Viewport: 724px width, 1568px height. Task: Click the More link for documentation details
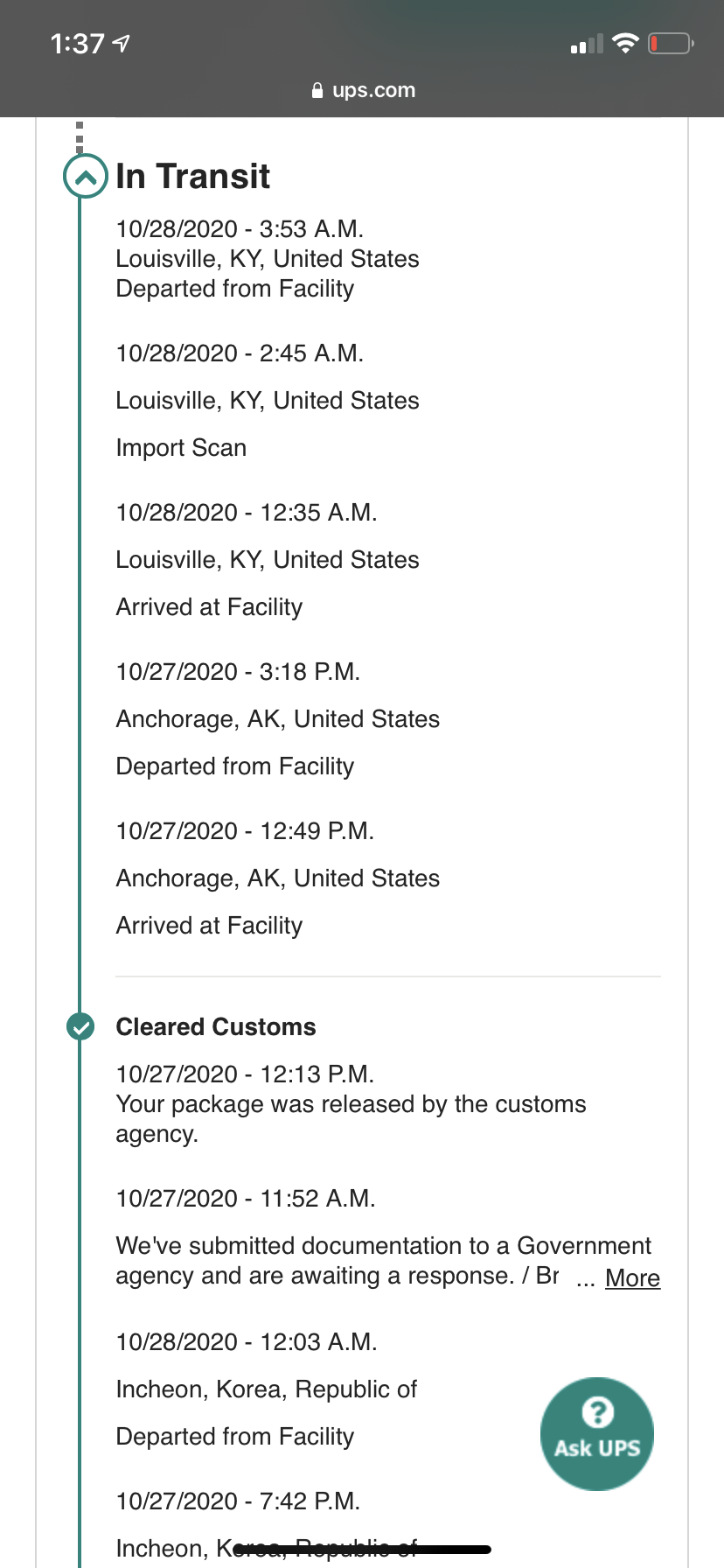tap(632, 1278)
